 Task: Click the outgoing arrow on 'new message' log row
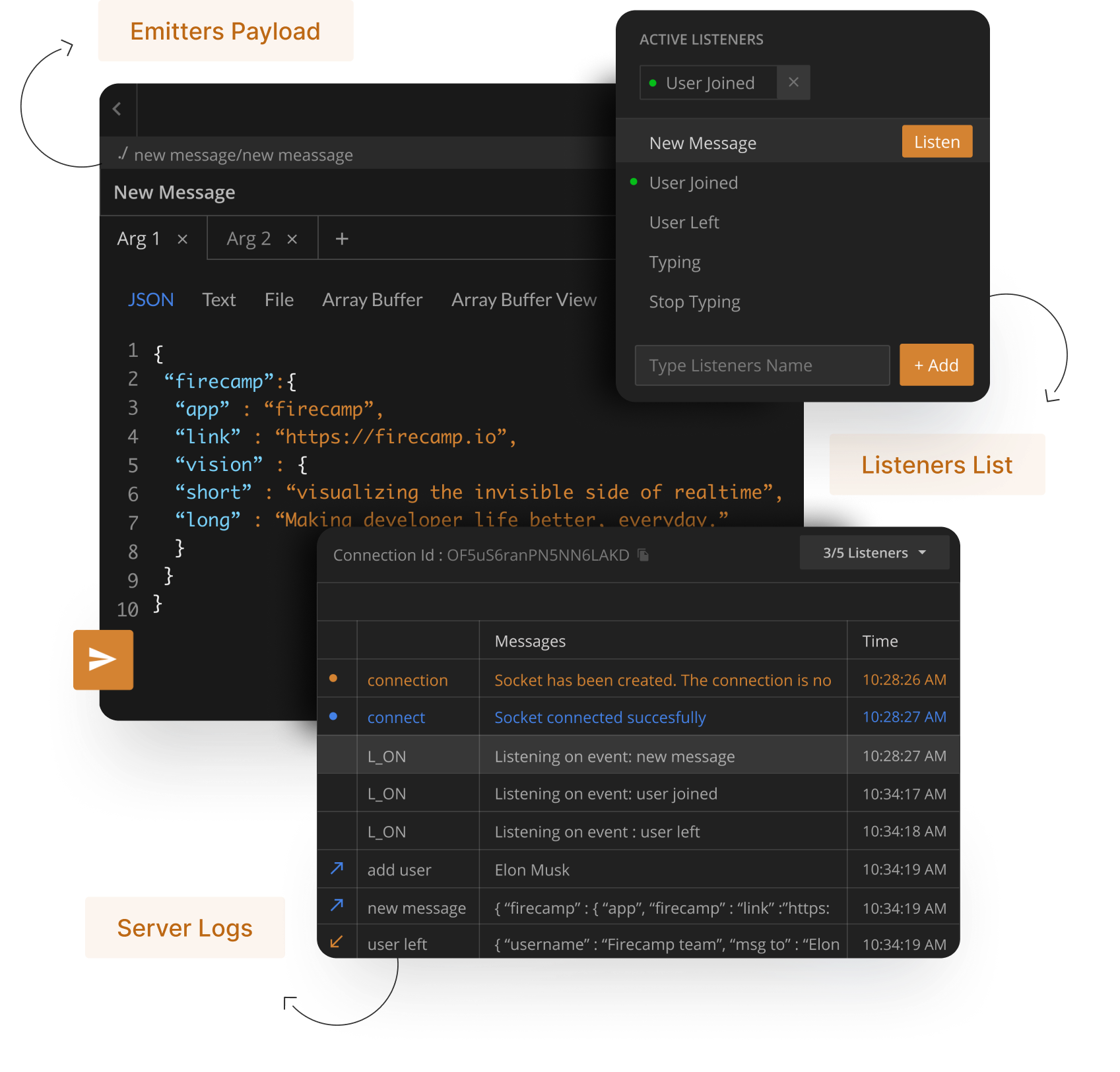coord(337,906)
